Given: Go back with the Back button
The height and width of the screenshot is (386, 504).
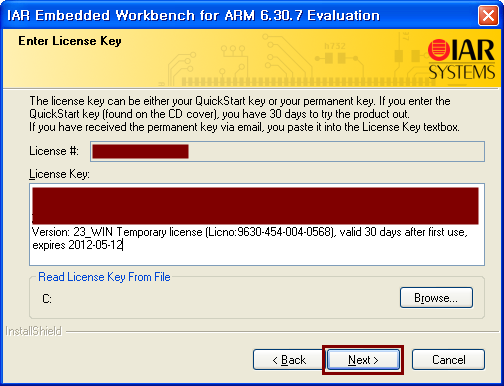Looking at the screenshot, I should (x=288, y=360).
